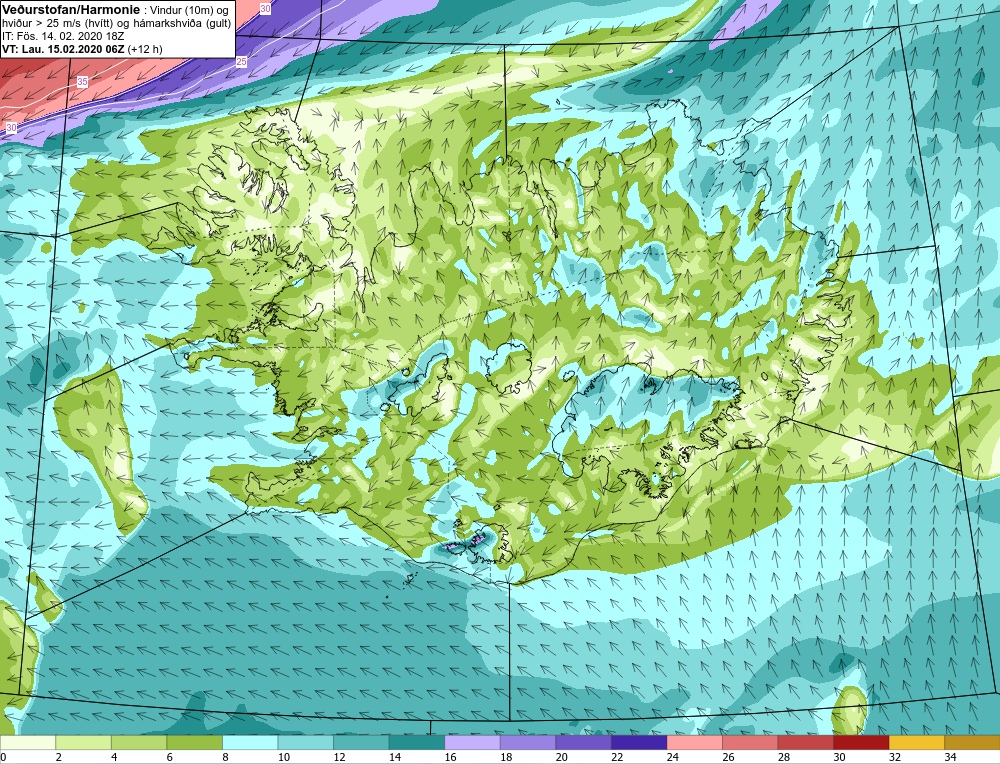Click the '25' gust contour label

241,62
